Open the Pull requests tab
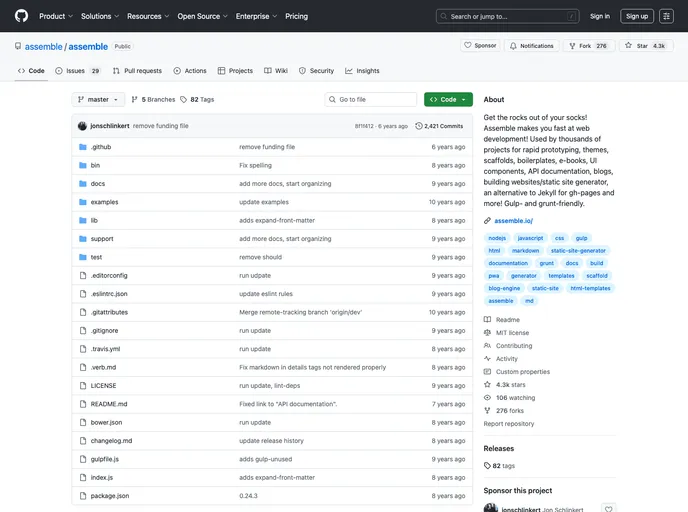Image resolution: width=688 pixels, height=512 pixels. coord(136,71)
